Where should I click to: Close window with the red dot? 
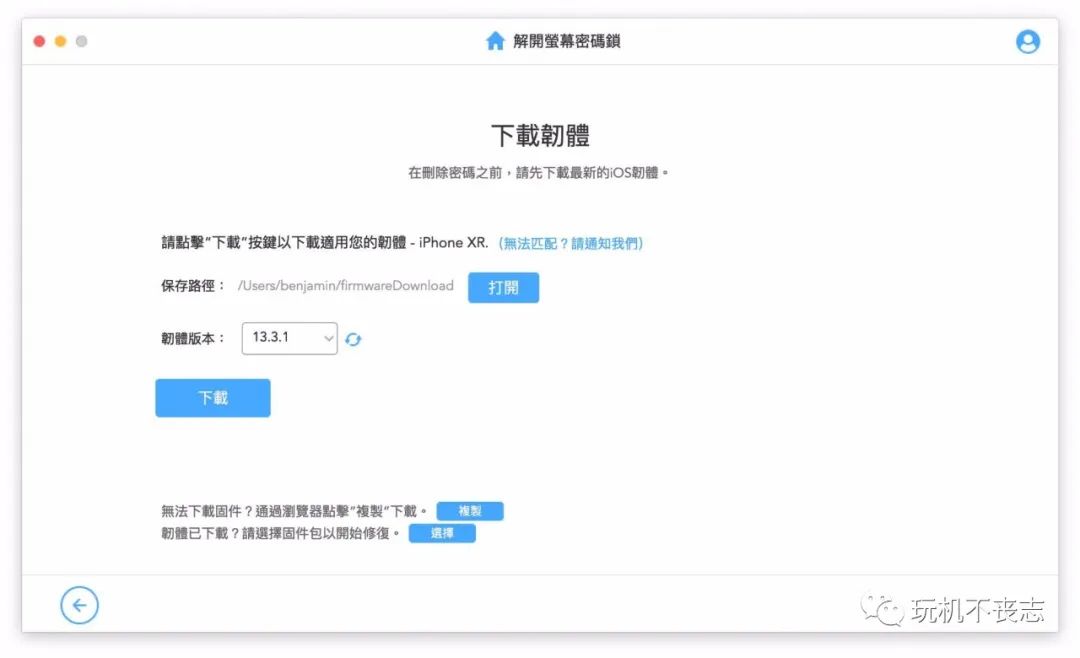click(39, 41)
